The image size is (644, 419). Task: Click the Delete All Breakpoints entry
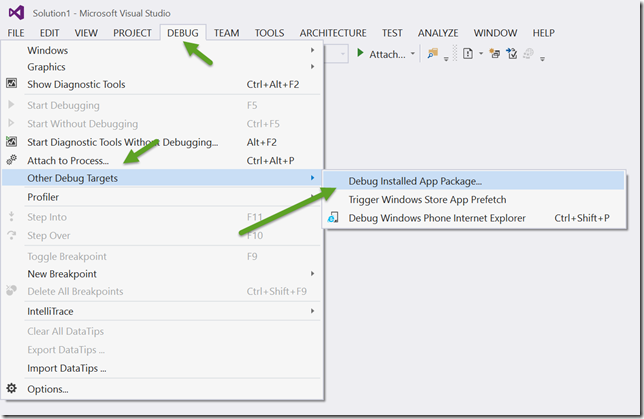162,291
